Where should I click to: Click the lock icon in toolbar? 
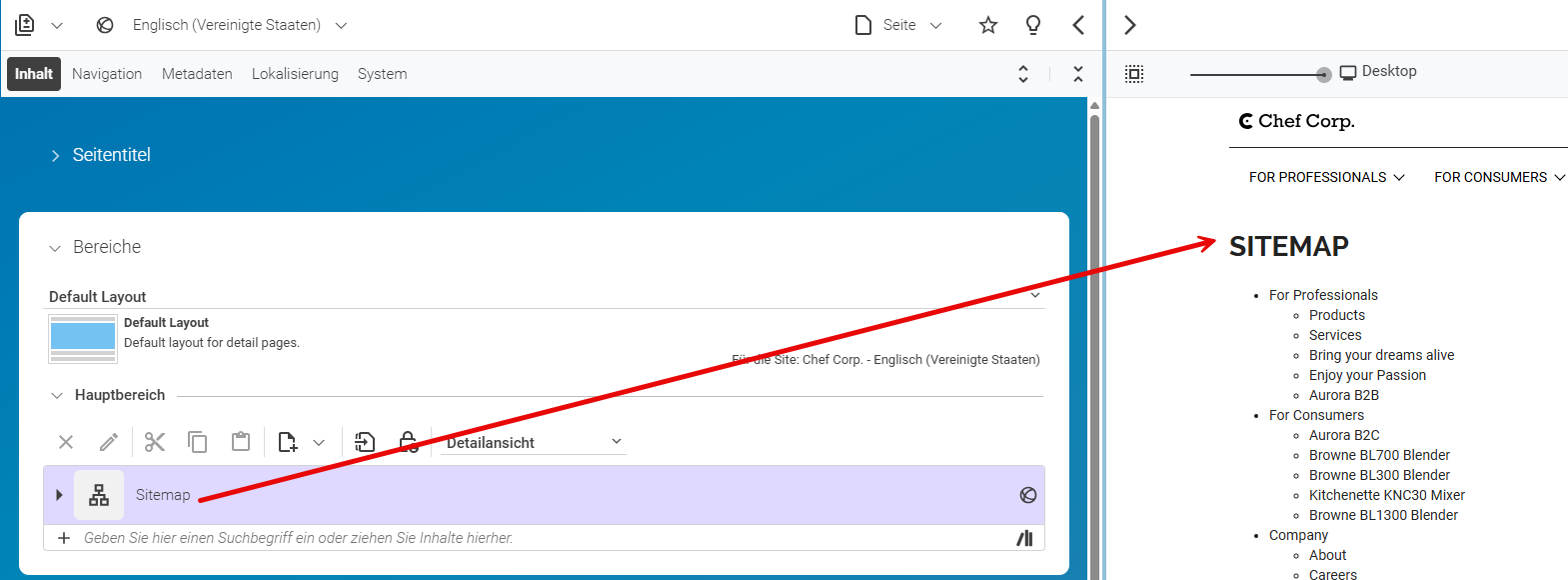pyautogui.click(x=408, y=442)
